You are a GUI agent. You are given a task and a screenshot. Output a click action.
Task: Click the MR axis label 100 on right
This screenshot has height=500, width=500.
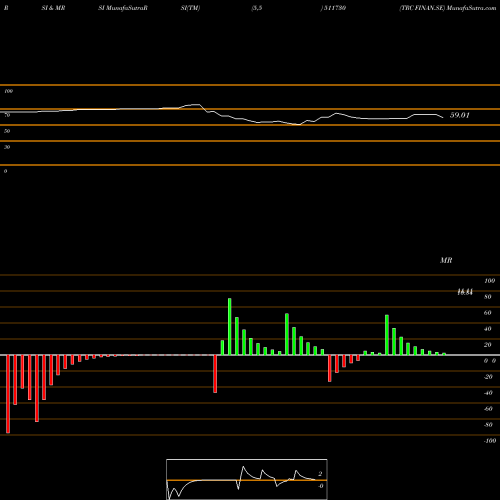pos(490,281)
